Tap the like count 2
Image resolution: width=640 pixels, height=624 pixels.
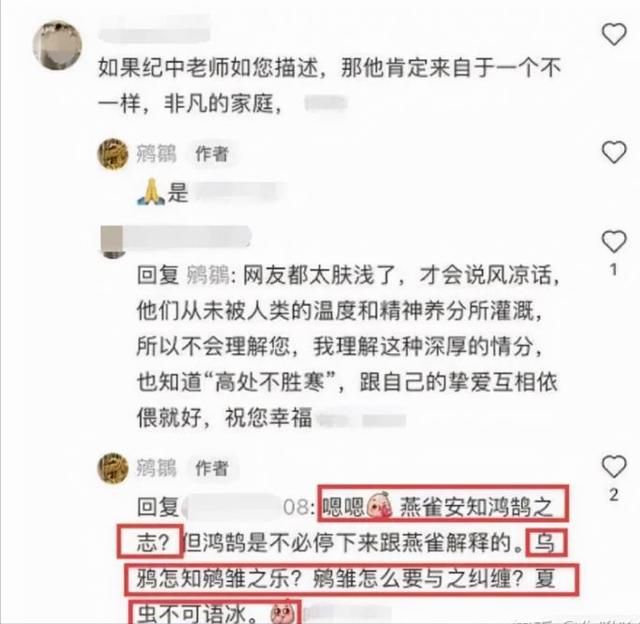[613, 495]
